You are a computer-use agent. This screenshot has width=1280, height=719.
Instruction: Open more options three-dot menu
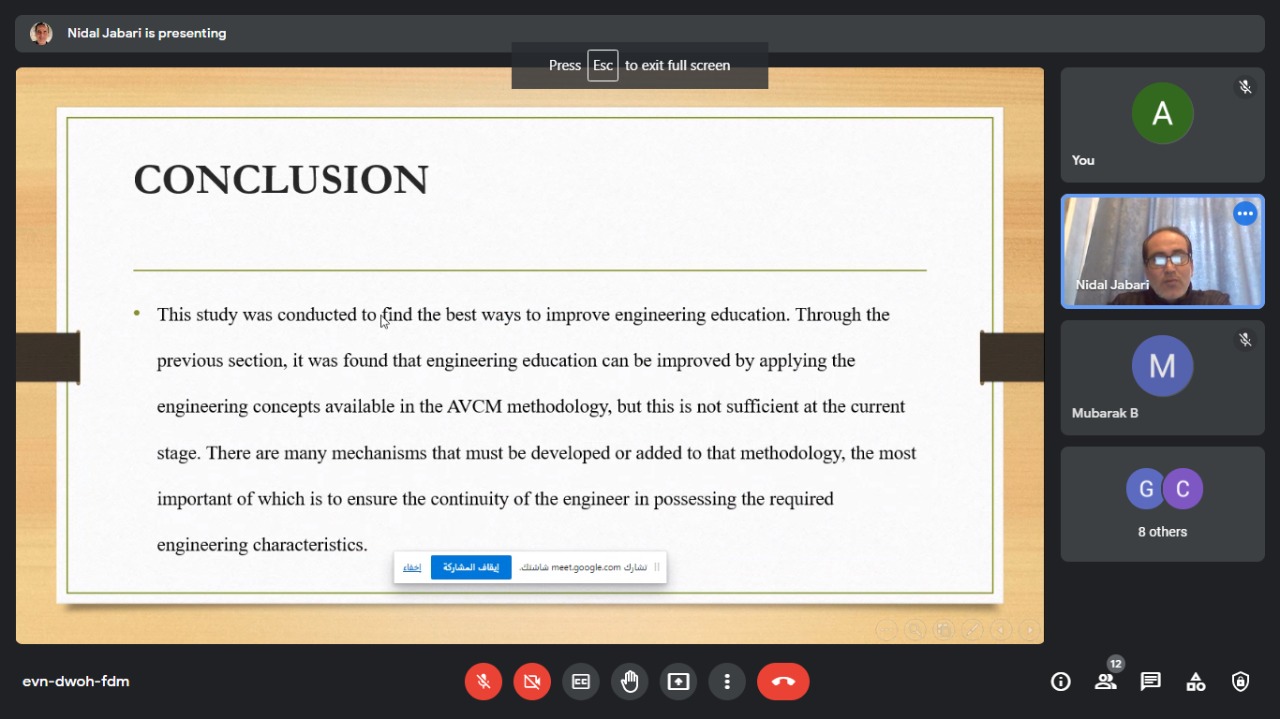coord(727,681)
